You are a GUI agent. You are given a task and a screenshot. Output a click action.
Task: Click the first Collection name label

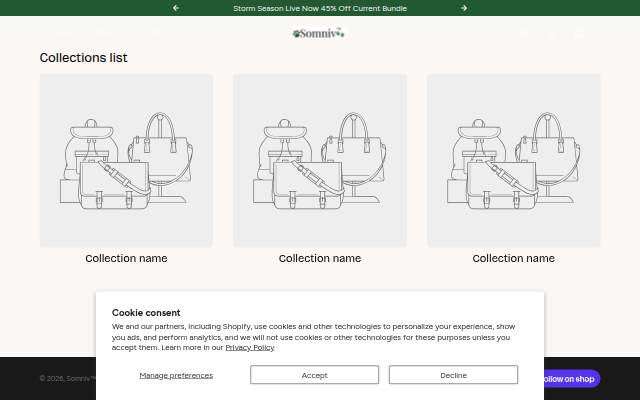tap(126, 258)
